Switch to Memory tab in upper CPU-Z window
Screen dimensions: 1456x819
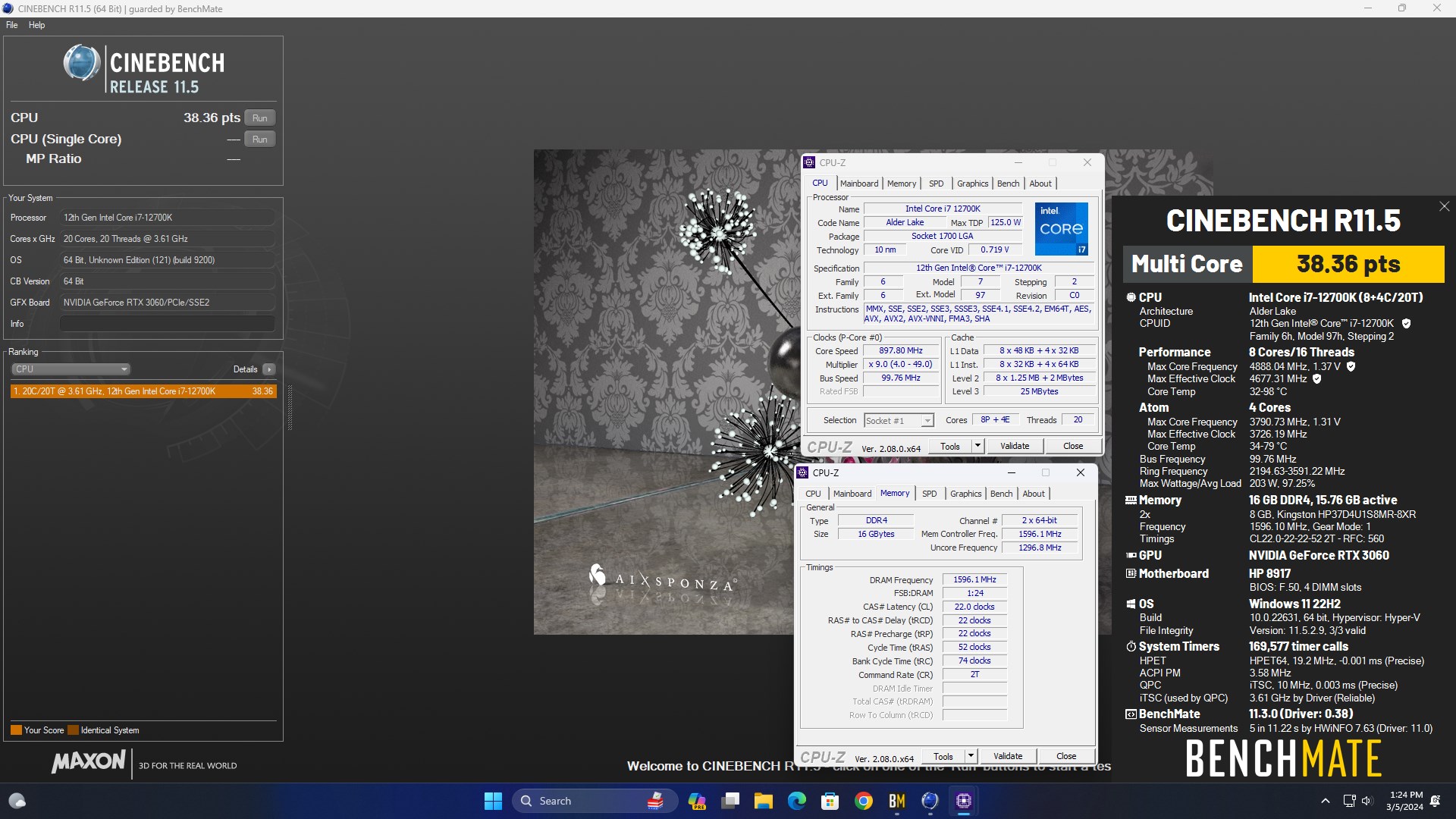[x=902, y=184]
